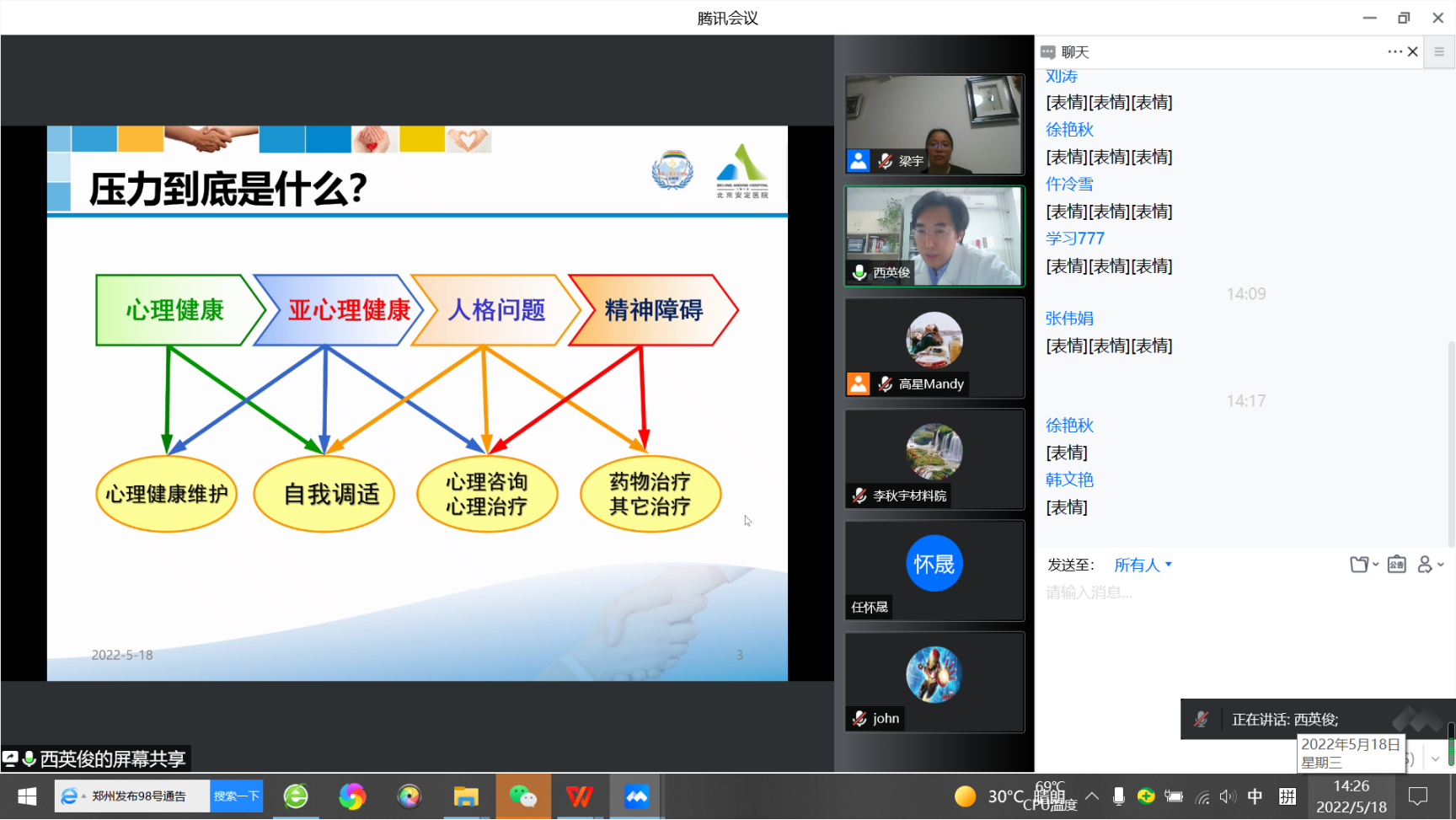Open the 所有人 recipient dropdown
Image resolution: width=1456 pixels, height=820 pixels.
click(1143, 565)
